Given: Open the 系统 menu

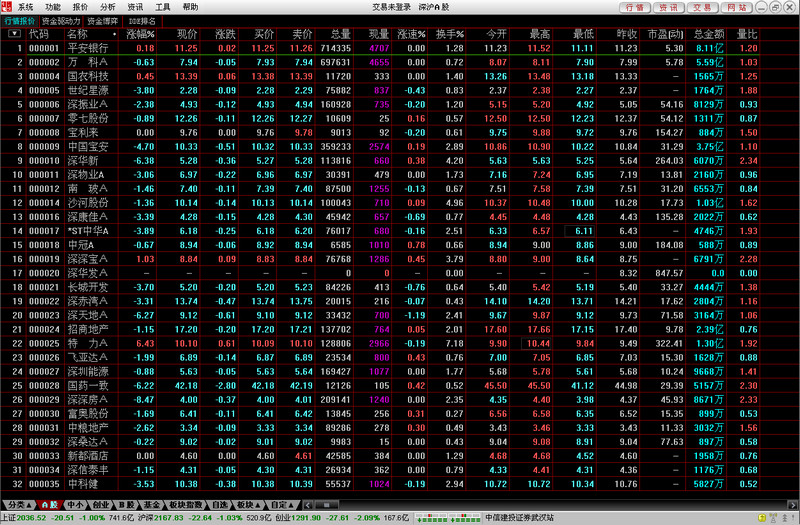Looking at the screenshot, I should (x=25, y=6).
